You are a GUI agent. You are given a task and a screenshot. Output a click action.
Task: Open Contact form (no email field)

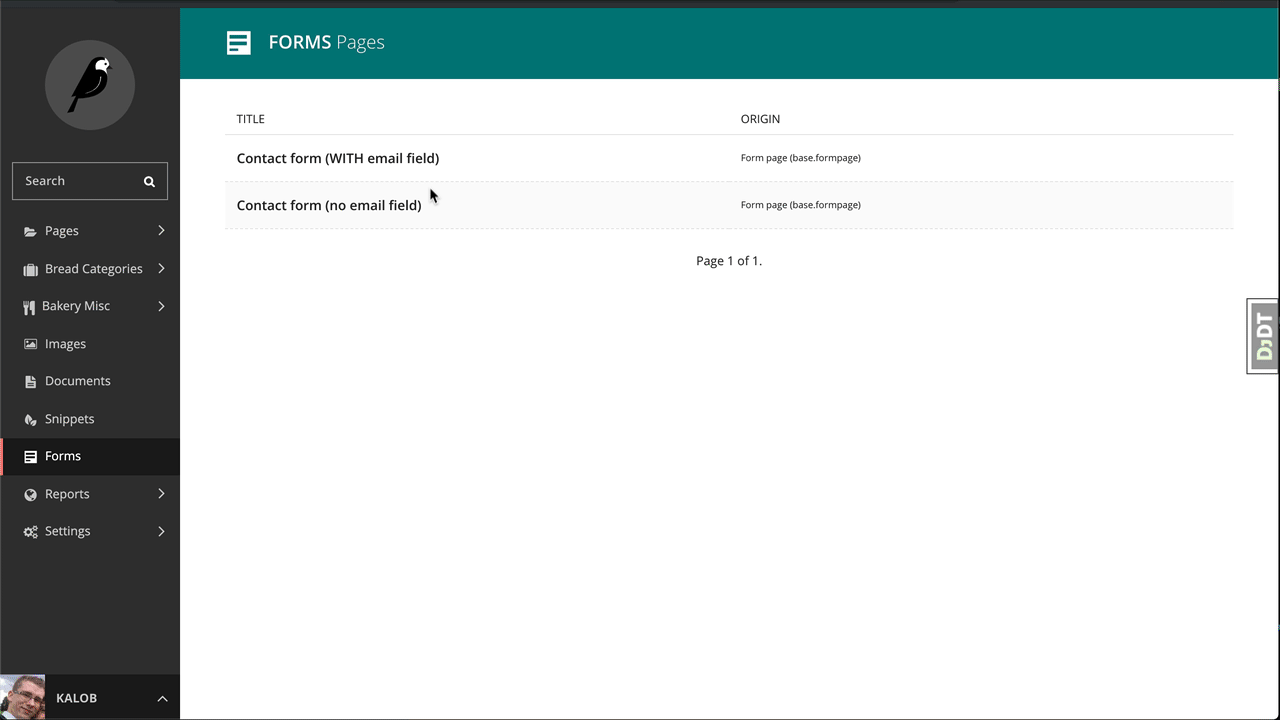329,205
